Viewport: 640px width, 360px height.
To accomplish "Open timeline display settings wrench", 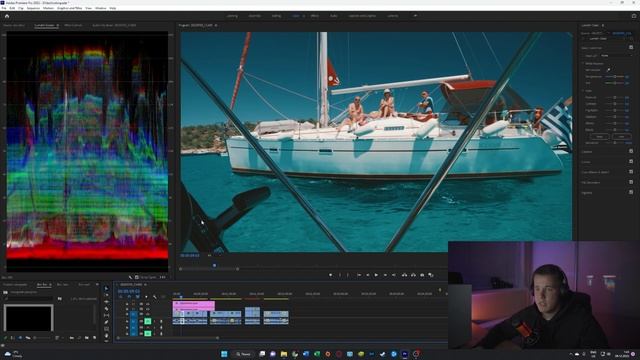I will (x=155, y=297).
